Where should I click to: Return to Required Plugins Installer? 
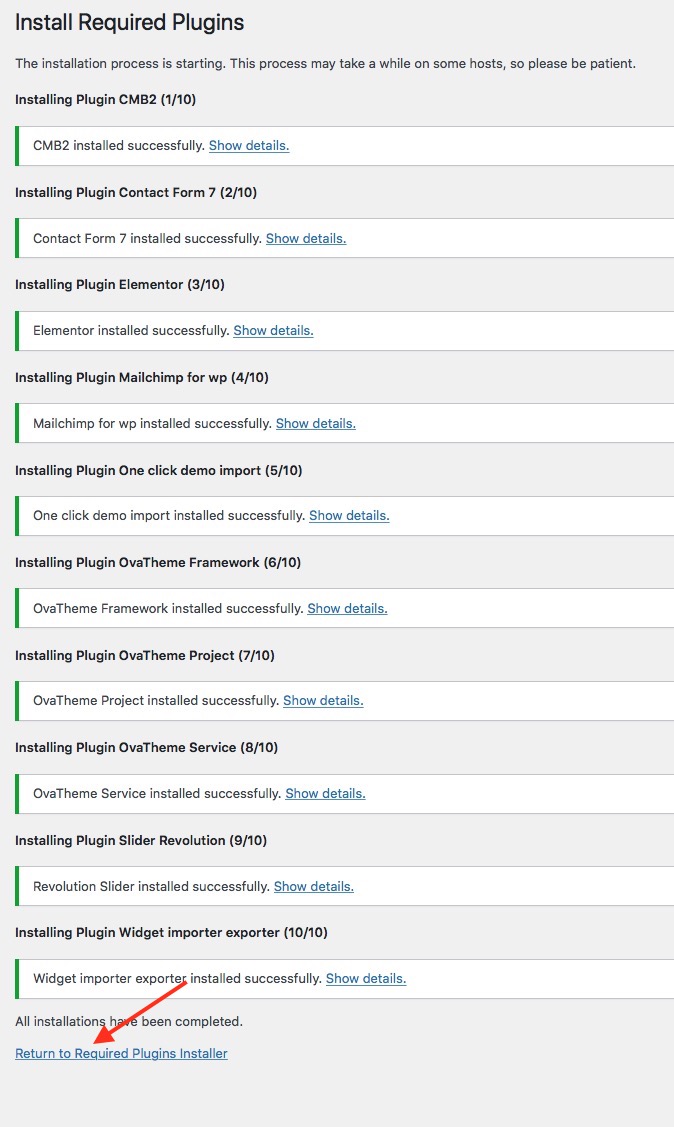[121, 1054]
